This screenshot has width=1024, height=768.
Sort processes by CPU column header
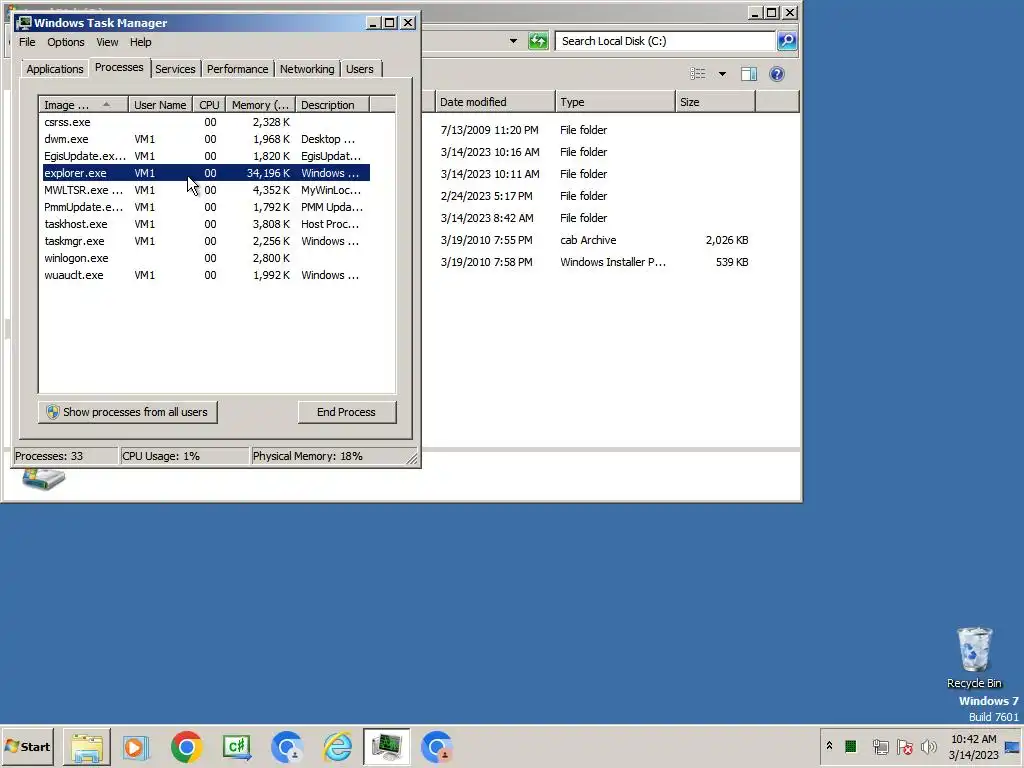click(x=209, y=105)
